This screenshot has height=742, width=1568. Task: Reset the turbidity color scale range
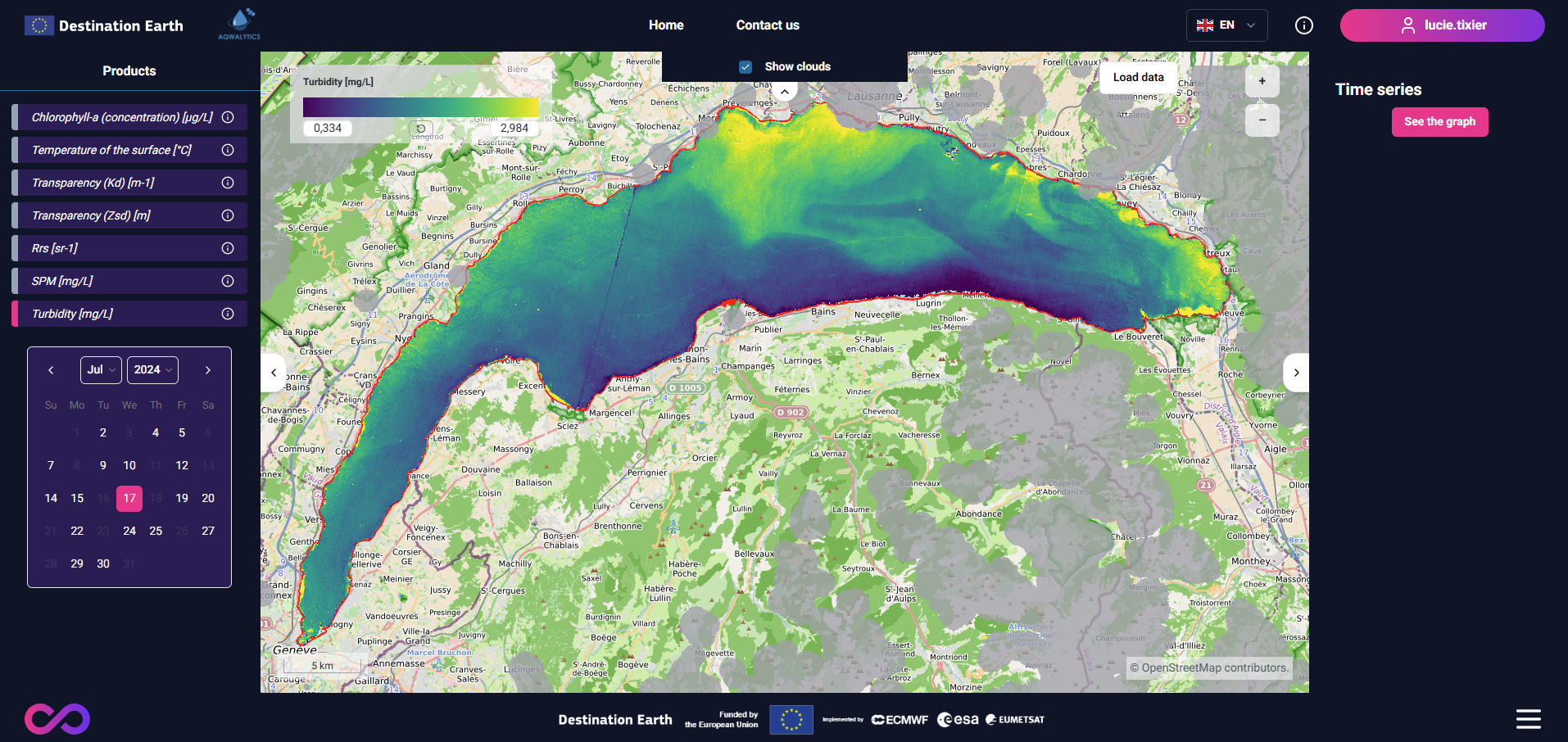tap(421, 129)
